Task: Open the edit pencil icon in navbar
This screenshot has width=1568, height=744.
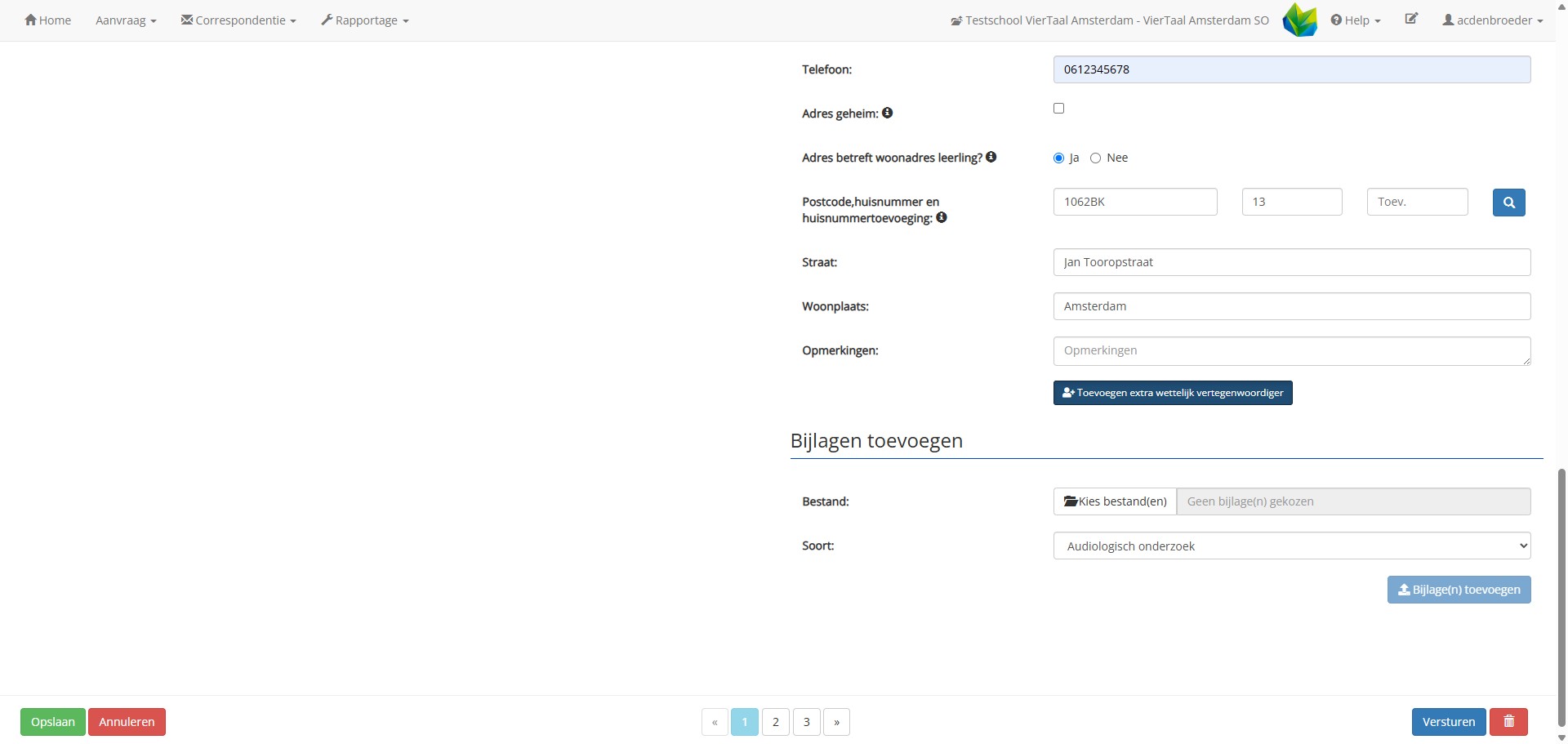Action: pyautogui.click(x=1411, y=19)
